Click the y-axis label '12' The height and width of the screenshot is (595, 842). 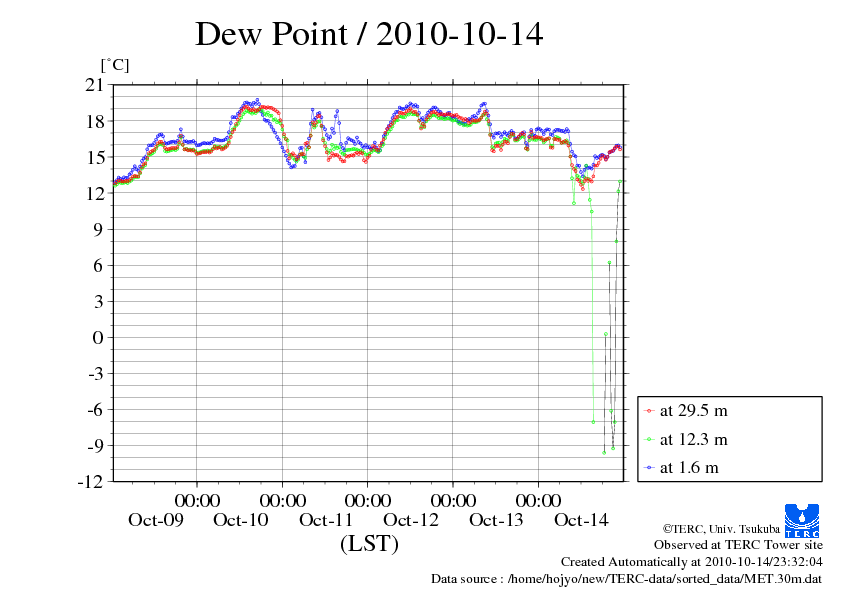[x=95, y=193]
